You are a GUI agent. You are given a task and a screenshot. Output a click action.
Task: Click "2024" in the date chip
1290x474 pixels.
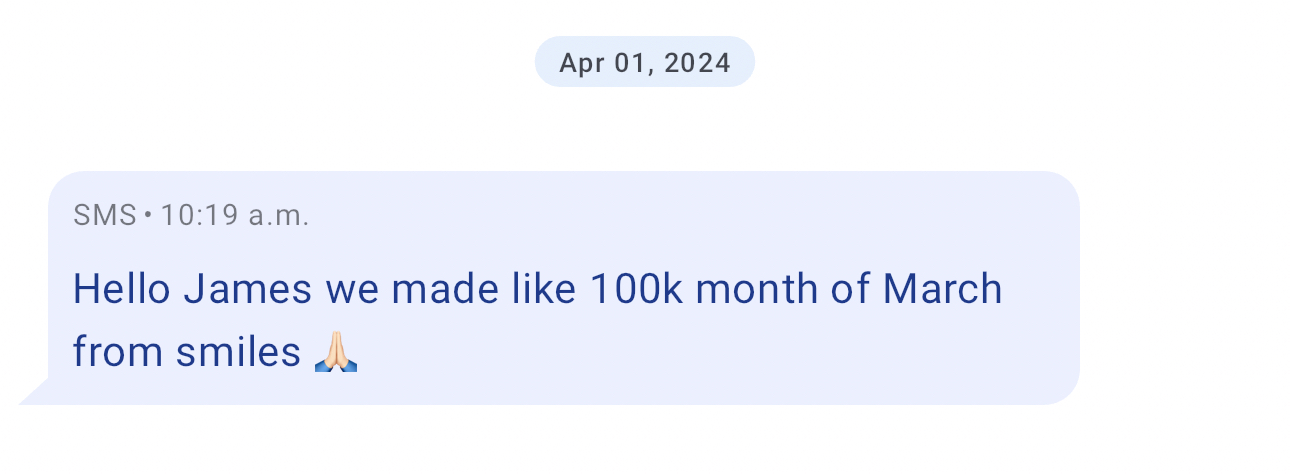697,63
